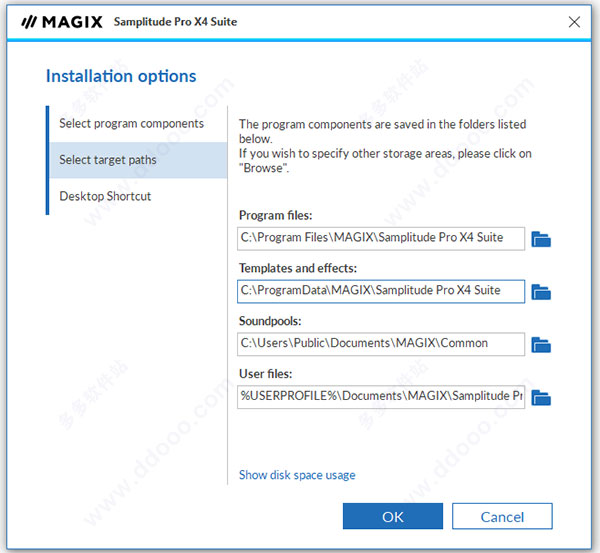Open Desktop Shortcut section
The width and height of the screenshot is (600, 553).
pyautogui.click(x=138, y=196)
